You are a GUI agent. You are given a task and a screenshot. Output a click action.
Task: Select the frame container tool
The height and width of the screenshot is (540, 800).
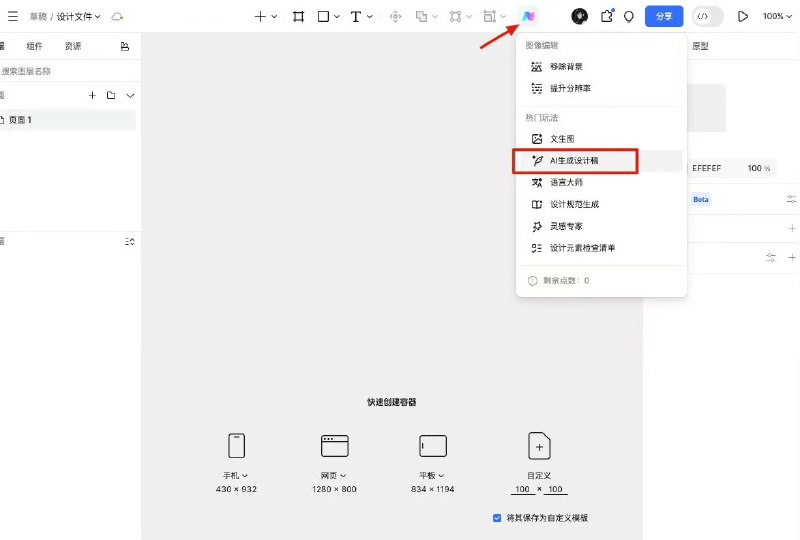(x=298, y=16)
